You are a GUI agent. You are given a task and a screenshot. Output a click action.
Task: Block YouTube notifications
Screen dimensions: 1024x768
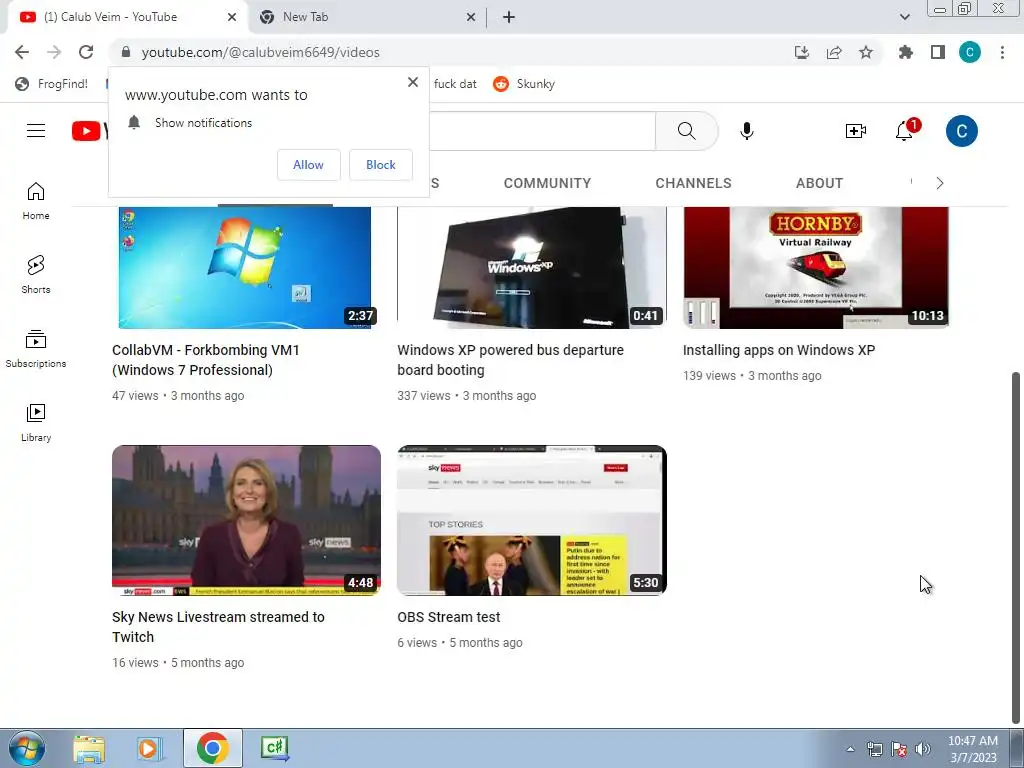pos(381,165)
